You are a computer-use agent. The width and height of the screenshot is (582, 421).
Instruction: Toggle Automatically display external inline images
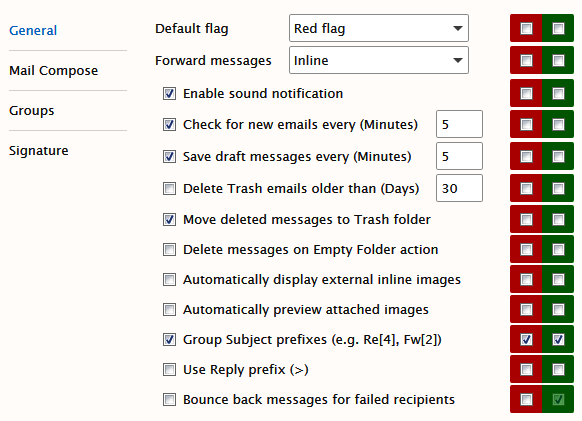pos(169,280)
